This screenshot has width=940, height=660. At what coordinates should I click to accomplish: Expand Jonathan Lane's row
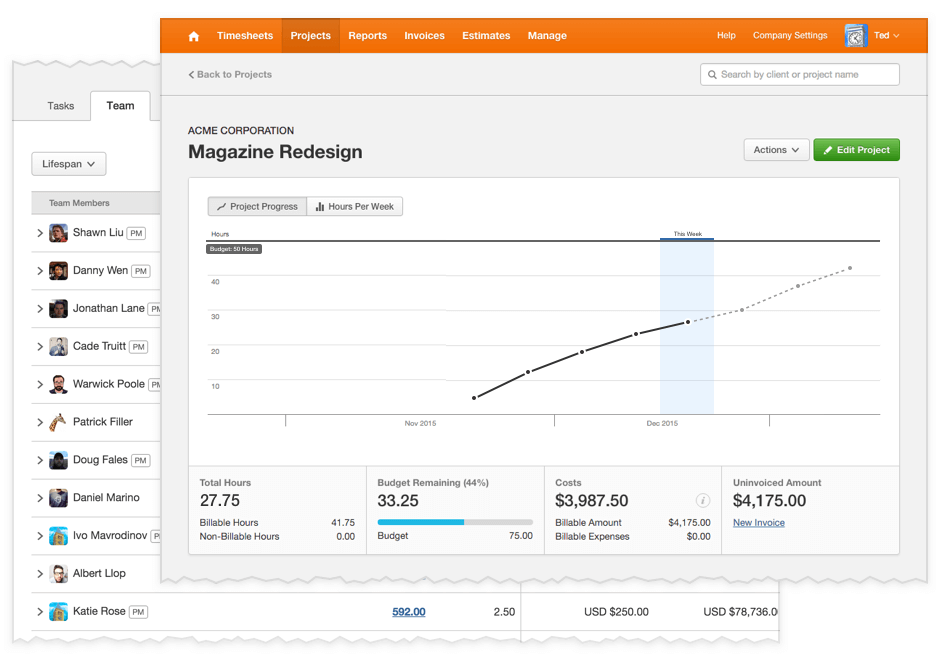(40, 309)
